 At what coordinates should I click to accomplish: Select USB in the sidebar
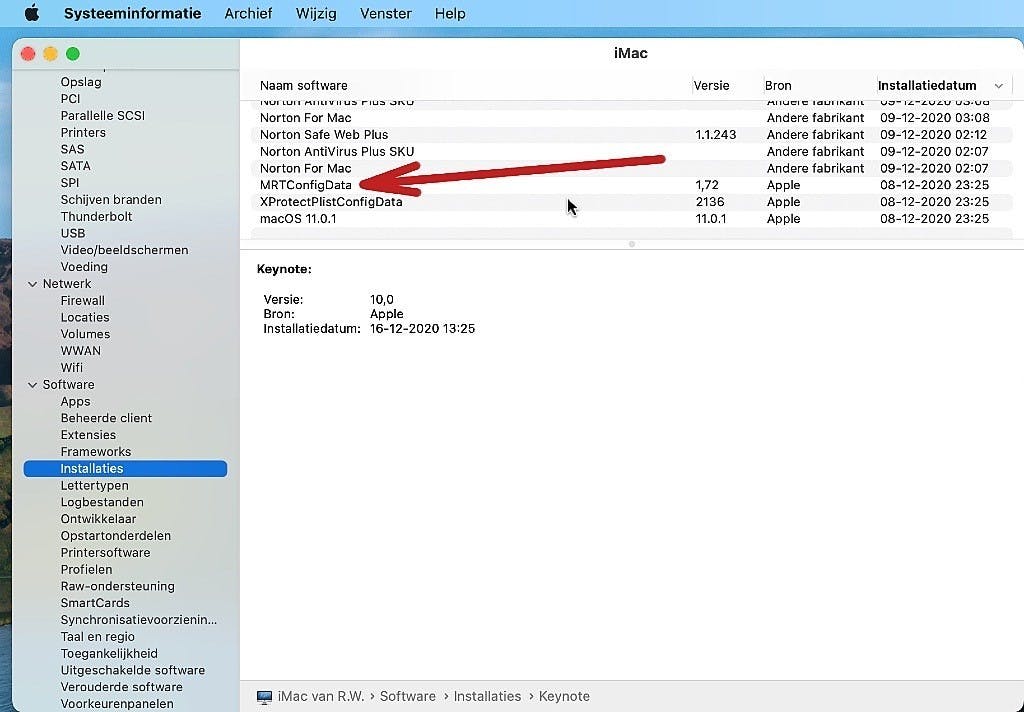click(73, 233)
